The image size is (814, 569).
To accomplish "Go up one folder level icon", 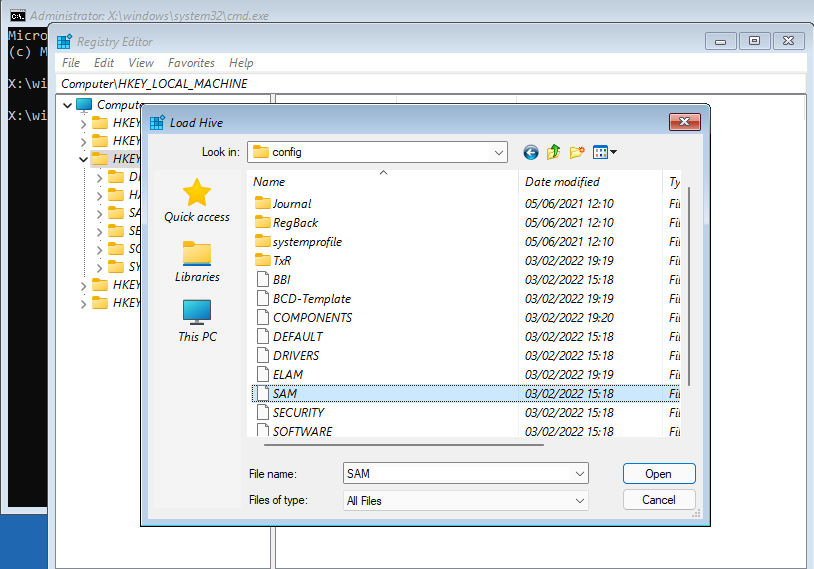I will click(x=553, y=152).
